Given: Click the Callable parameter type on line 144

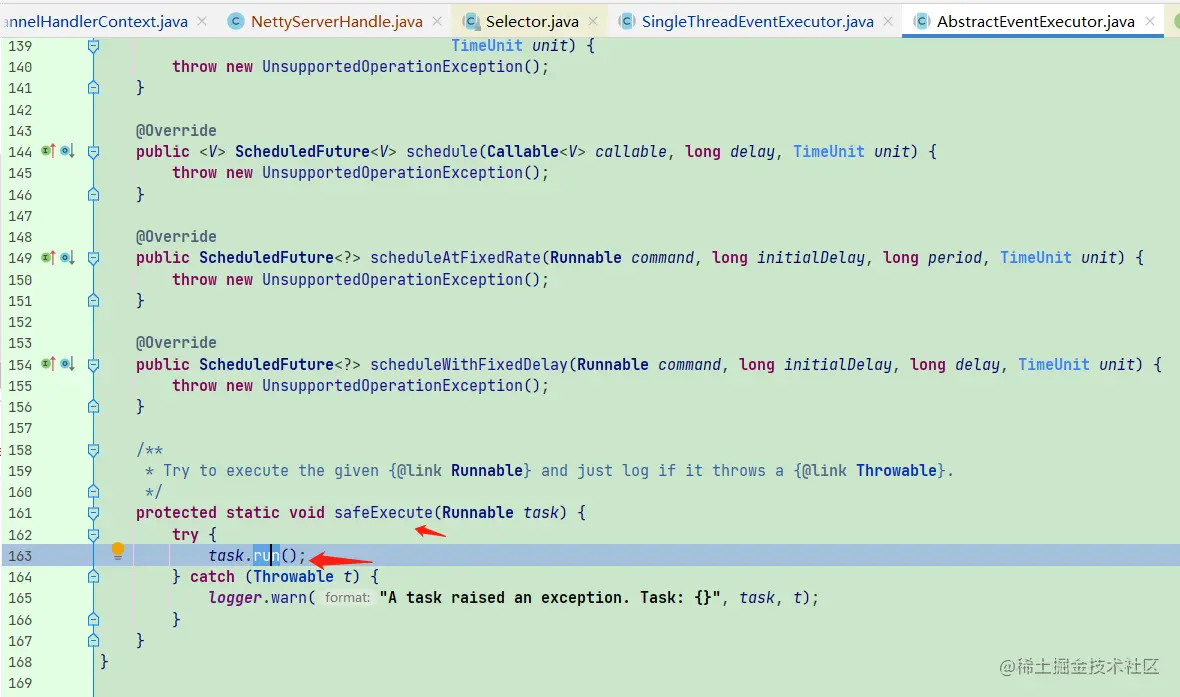Looking at the screenshot, I should (x=523, y=151).
